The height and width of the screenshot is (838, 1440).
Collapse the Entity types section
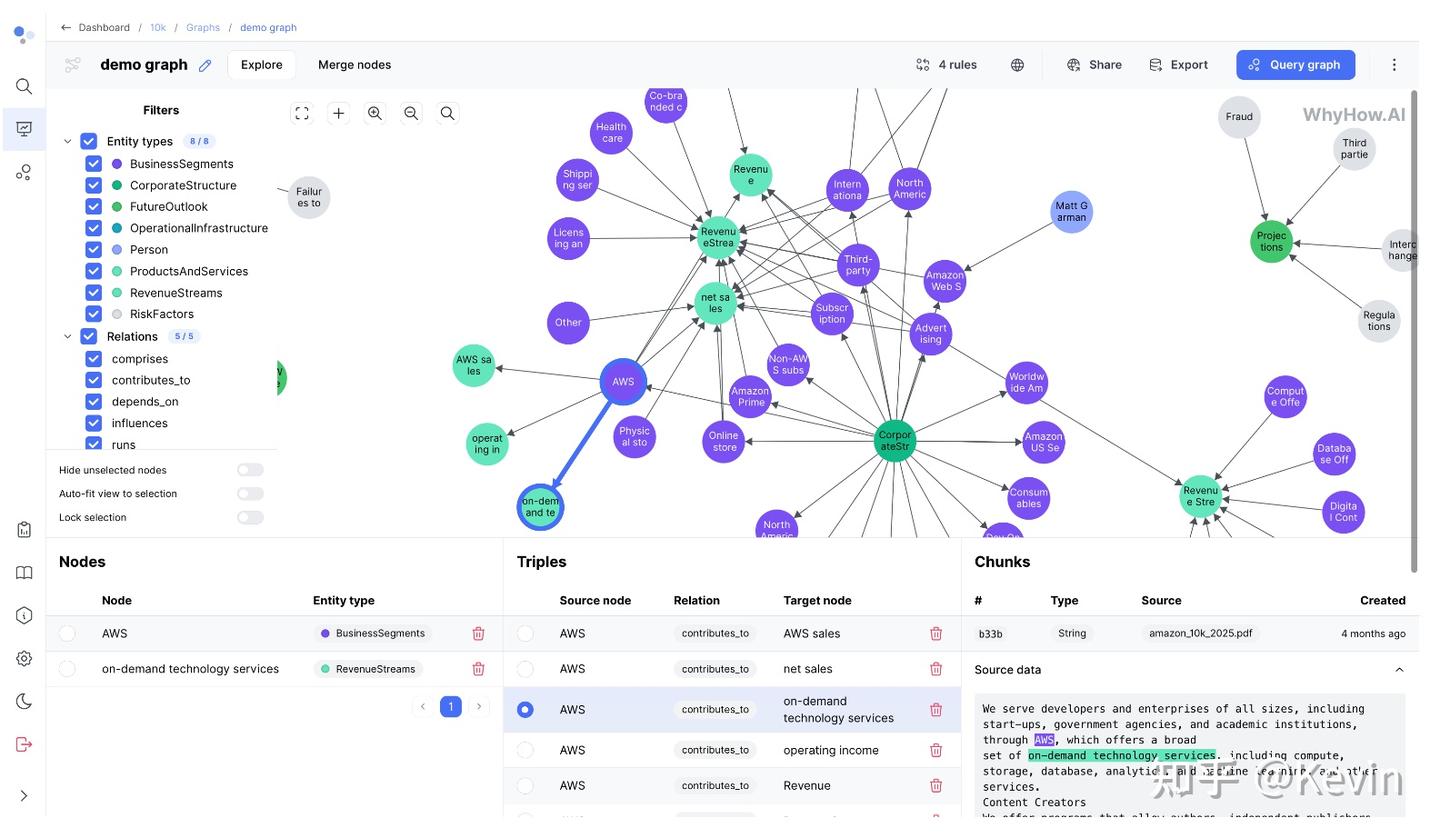pos(67,141)
